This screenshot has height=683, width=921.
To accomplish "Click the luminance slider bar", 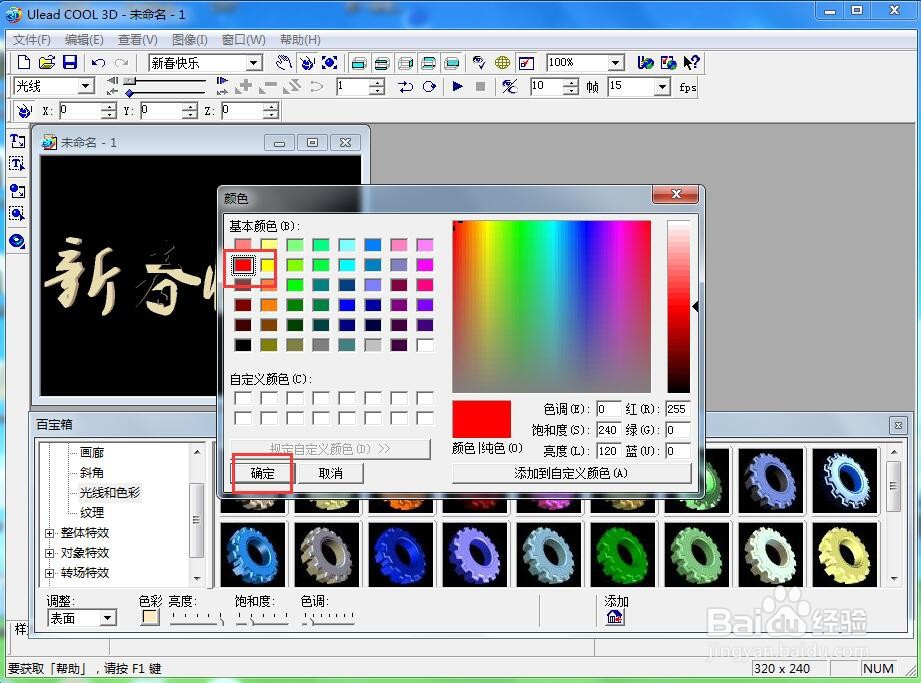I will 678,307.
